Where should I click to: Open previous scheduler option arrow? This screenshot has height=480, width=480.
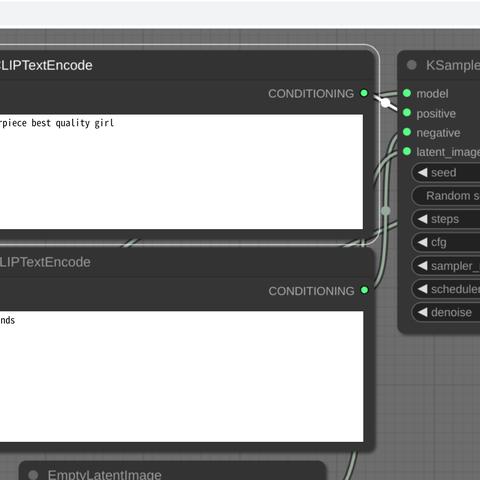click(x=423, y=289)
